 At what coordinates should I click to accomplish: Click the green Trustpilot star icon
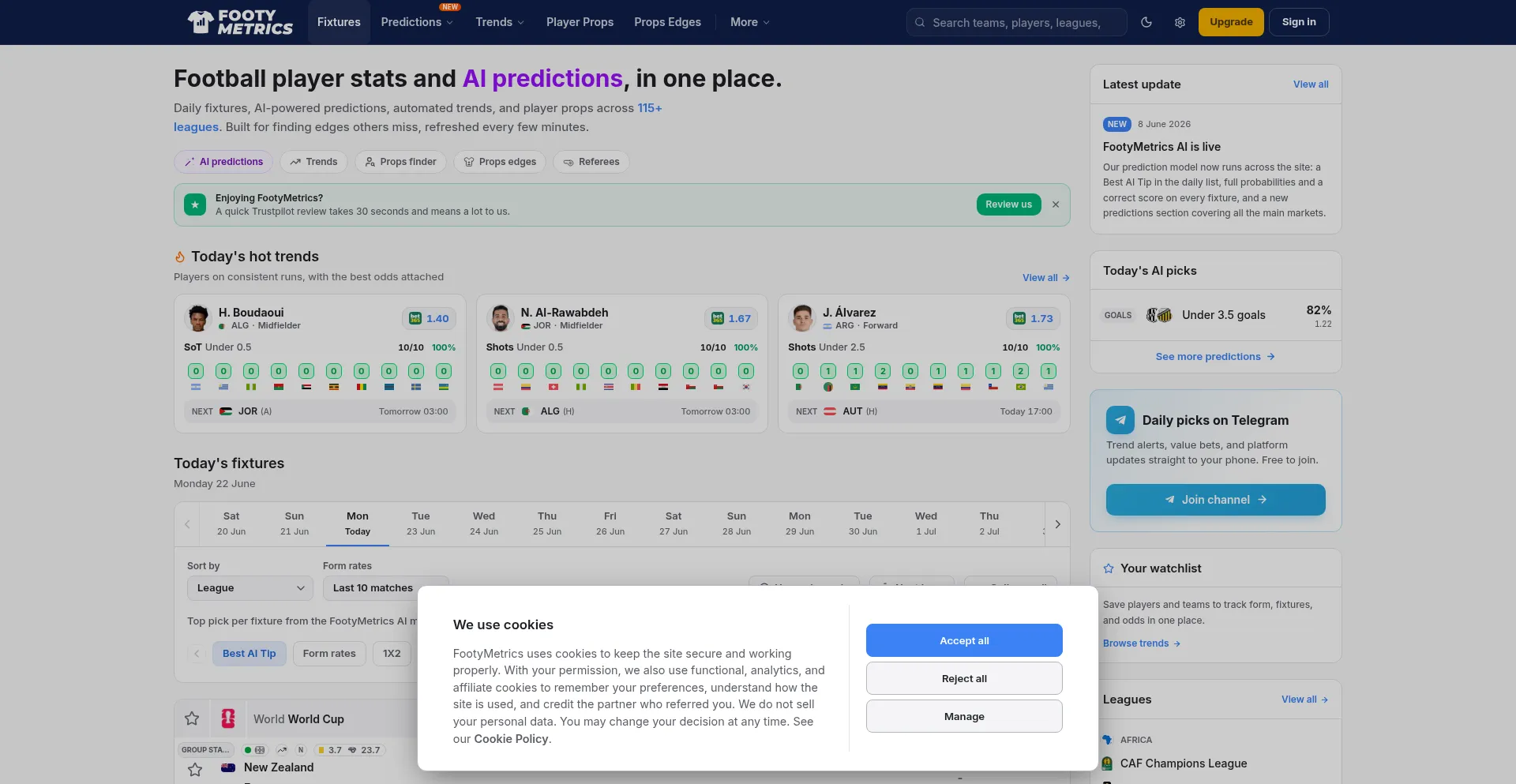pos(195,204)
